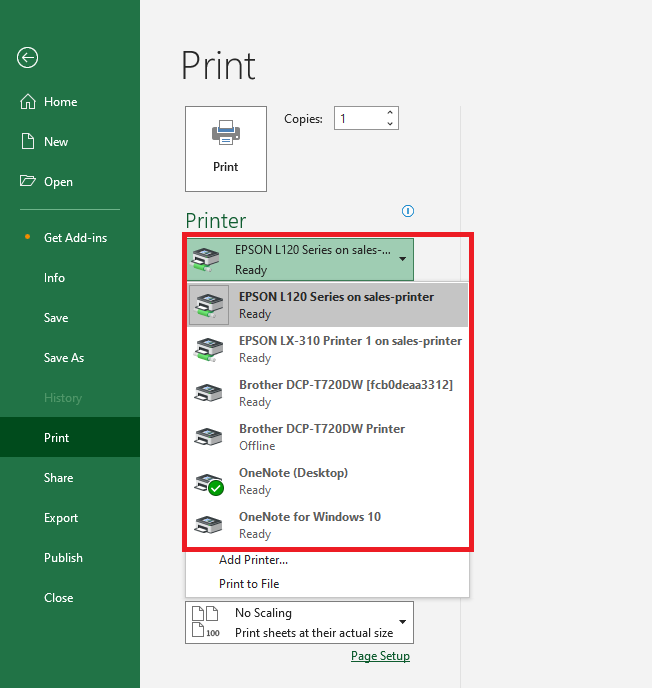Click Close in the sidebar
The image size is (652, 688).
tap(70, 598)
